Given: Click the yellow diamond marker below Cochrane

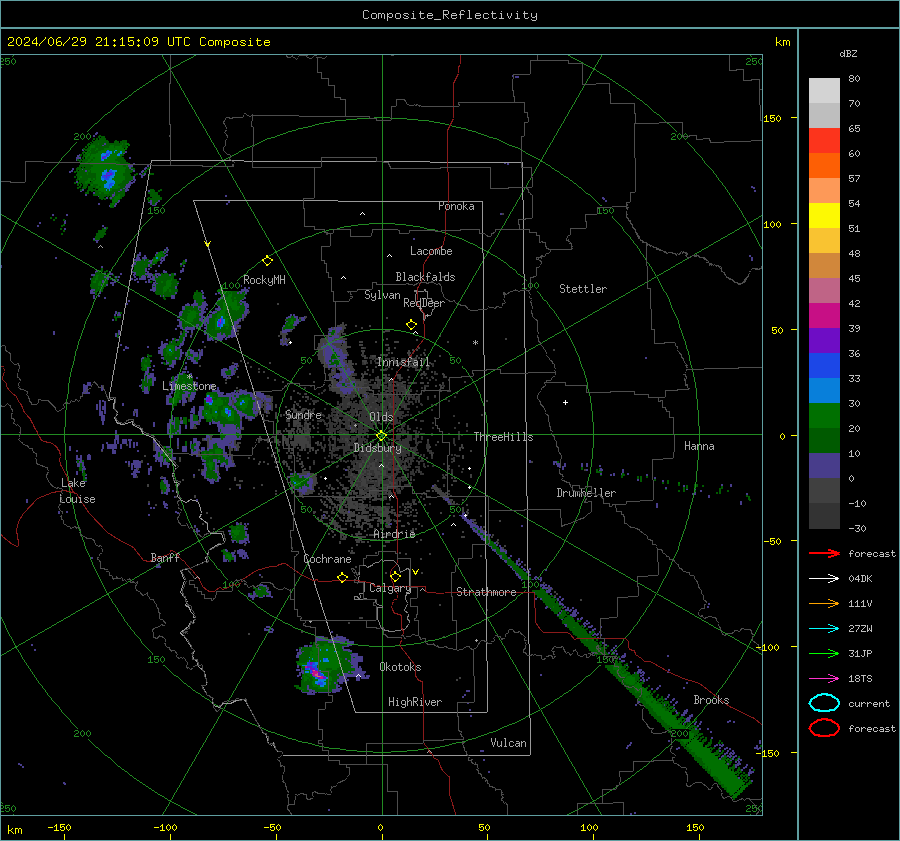Looking at the screenshot, I should coord(343,577).
